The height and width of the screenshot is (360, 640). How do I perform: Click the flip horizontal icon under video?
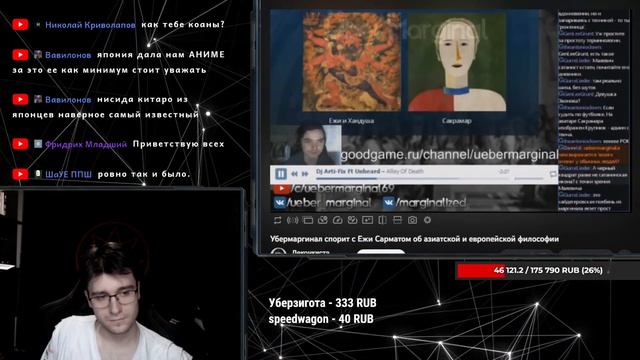[x=382, y=220]
